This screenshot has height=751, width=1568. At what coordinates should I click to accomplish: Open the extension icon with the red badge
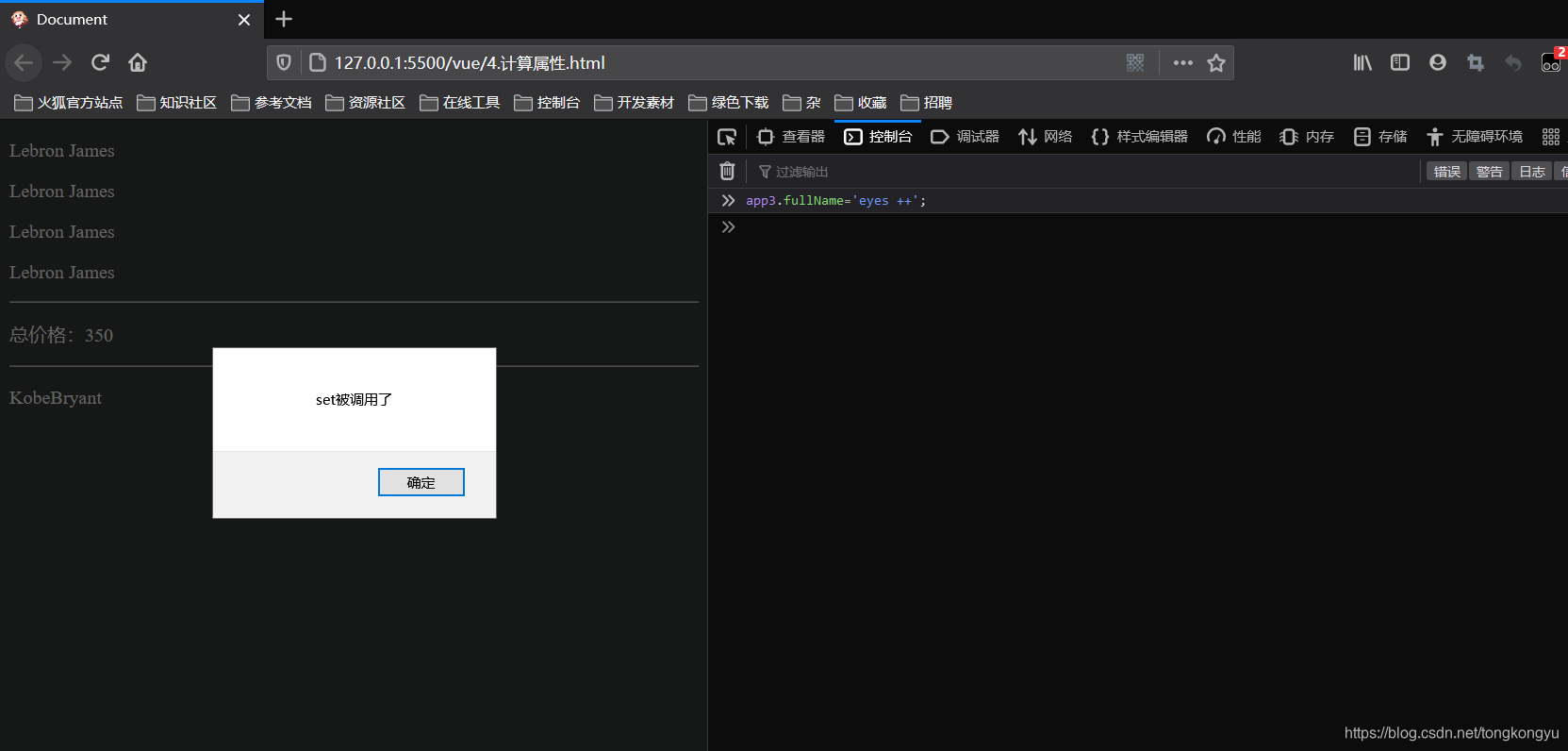(x=1552, y=61)
